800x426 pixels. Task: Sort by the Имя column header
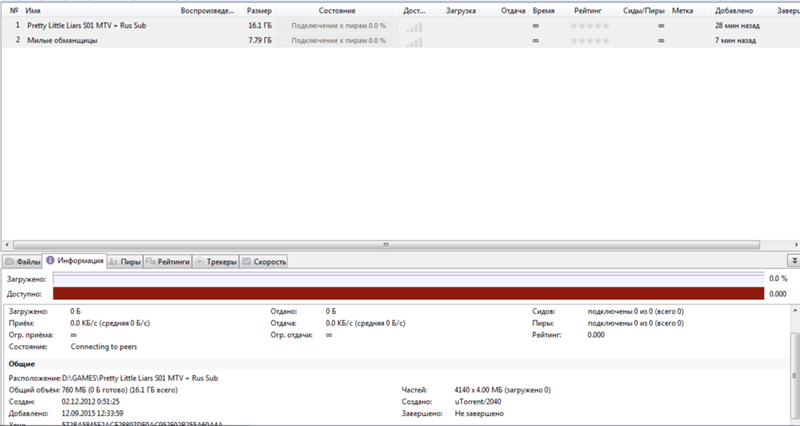click(33, 10)
